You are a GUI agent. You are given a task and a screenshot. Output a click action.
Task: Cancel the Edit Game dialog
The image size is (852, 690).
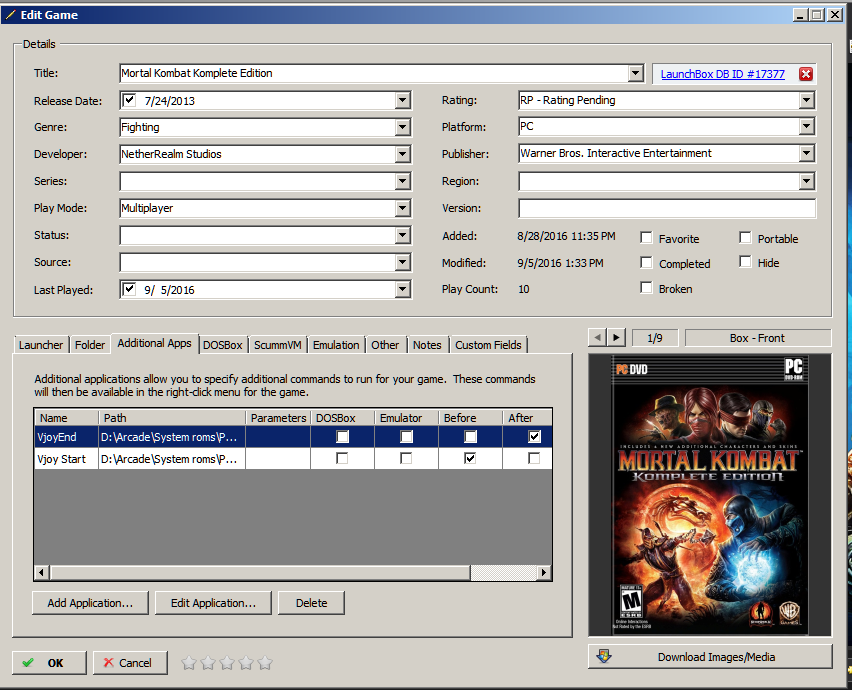coord(130,663)
